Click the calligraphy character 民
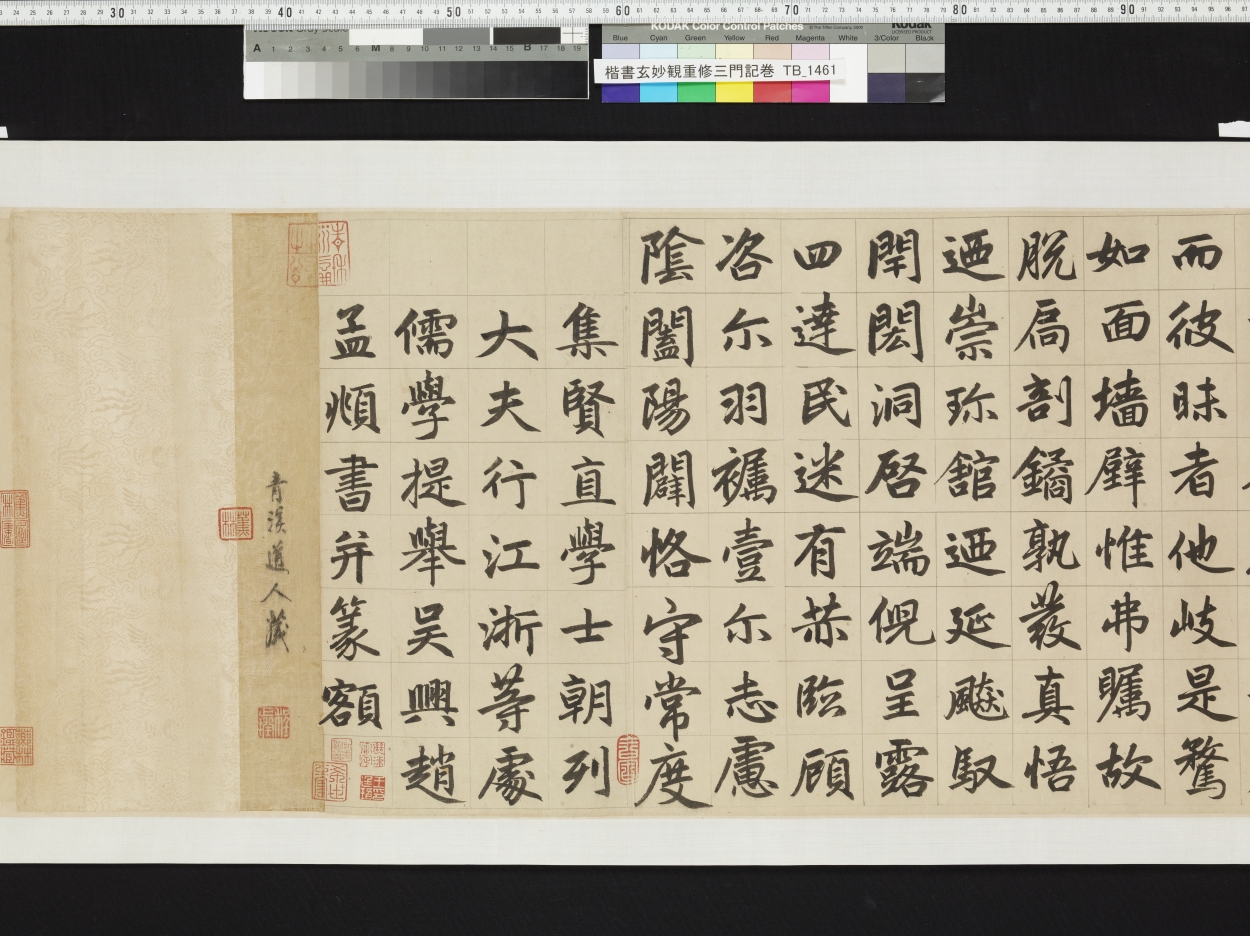Screen dimensions: 1250x936 824,403
